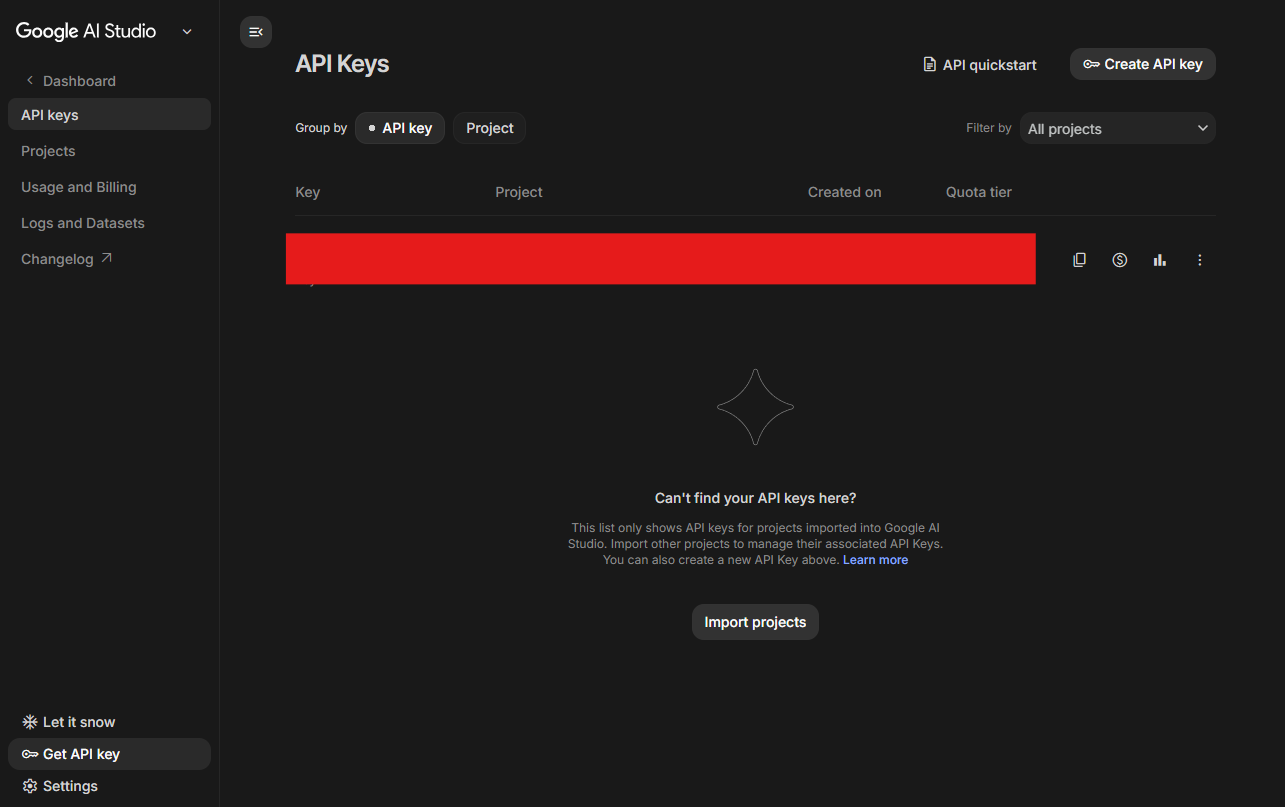1285x807 pixels.
Task: Open the bar chart usage icon
Action: click(1159, 260)
